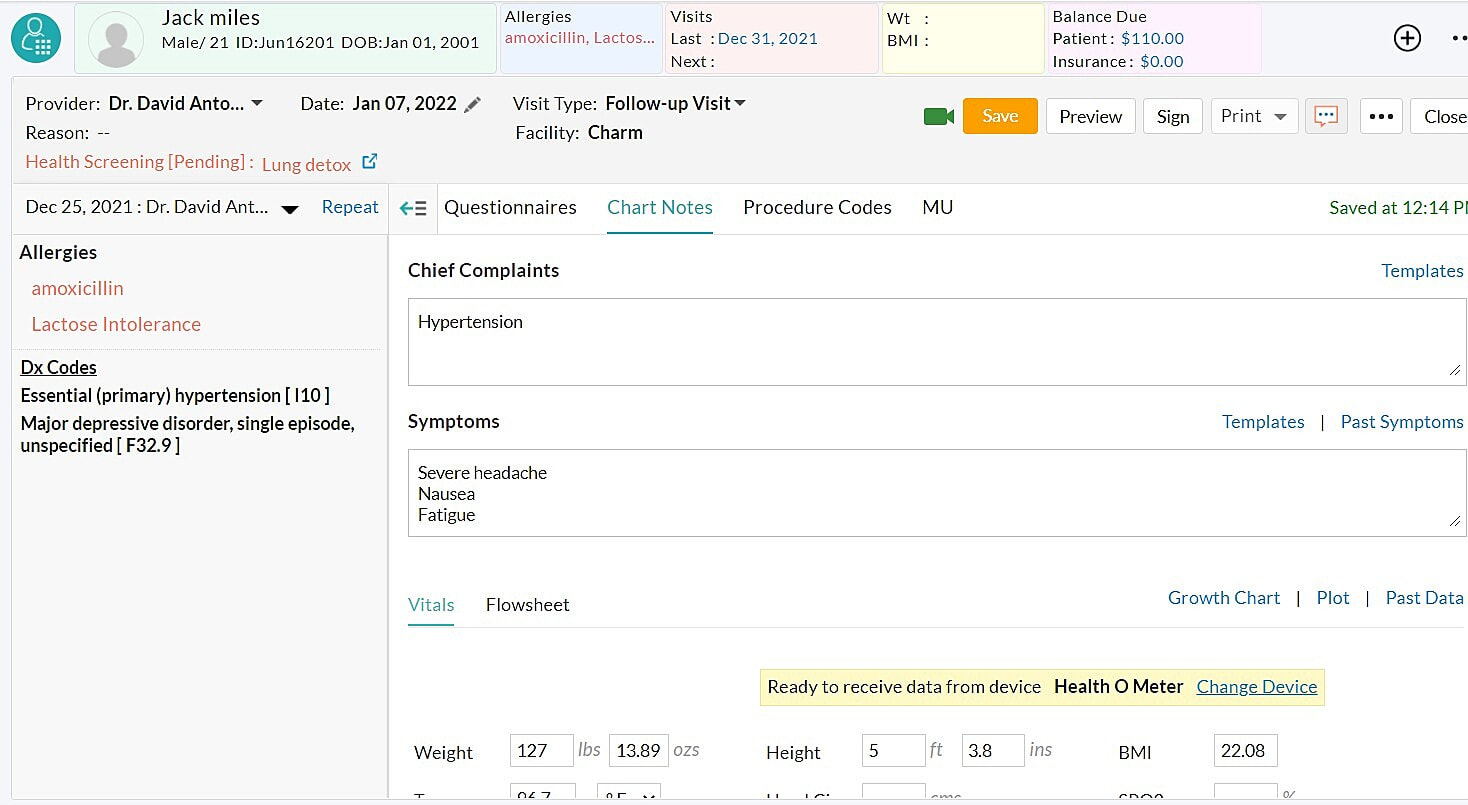The height and width of the screenshot is (805, 1468).
Task: Click the Sign button
Action: (x=1172, y=117)
